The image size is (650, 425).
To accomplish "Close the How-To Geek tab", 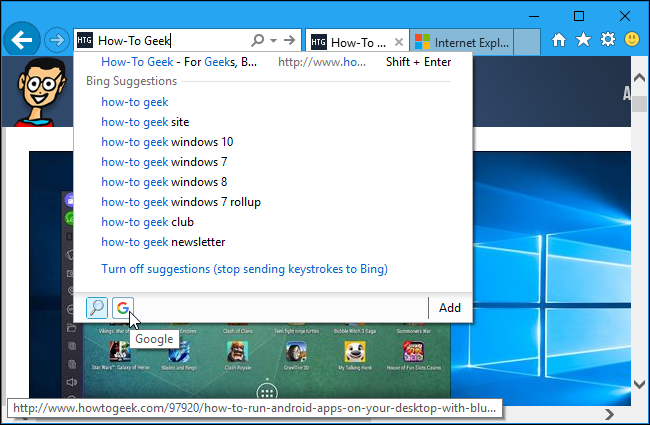I will 399,42.
